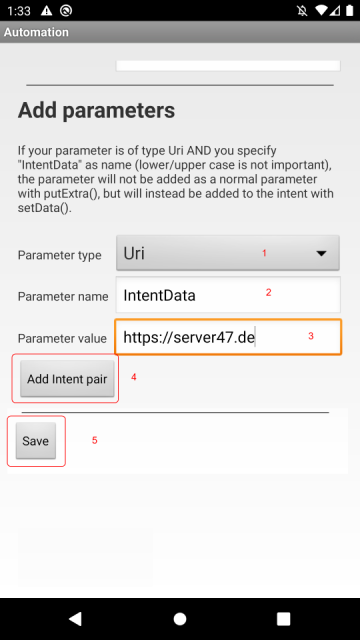Tap the clock showing 1:33

(19, 11)
